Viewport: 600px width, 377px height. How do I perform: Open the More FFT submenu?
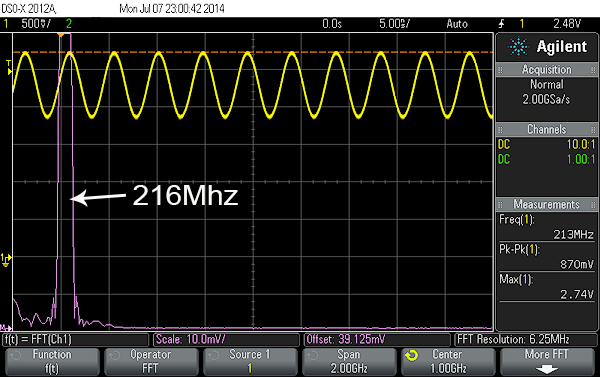point(547,361)
